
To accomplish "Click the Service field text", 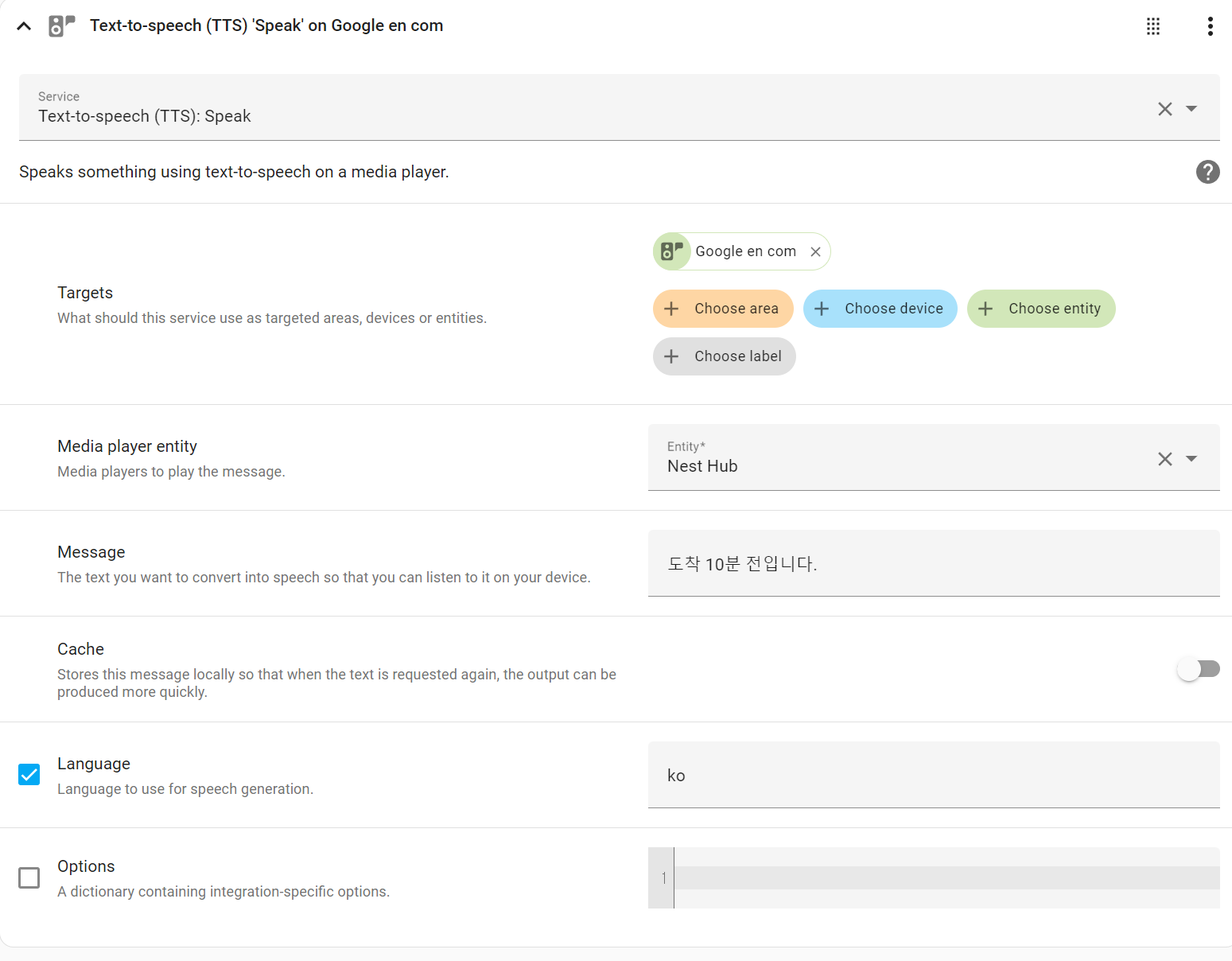I will coord(145,116).
